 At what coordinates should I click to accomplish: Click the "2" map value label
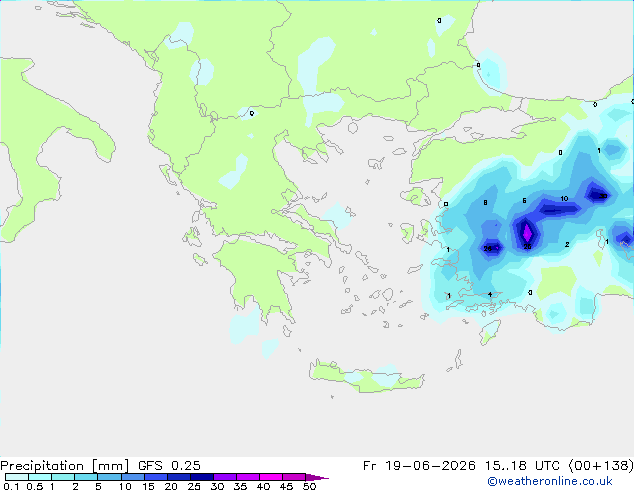(x=567, y=245)
